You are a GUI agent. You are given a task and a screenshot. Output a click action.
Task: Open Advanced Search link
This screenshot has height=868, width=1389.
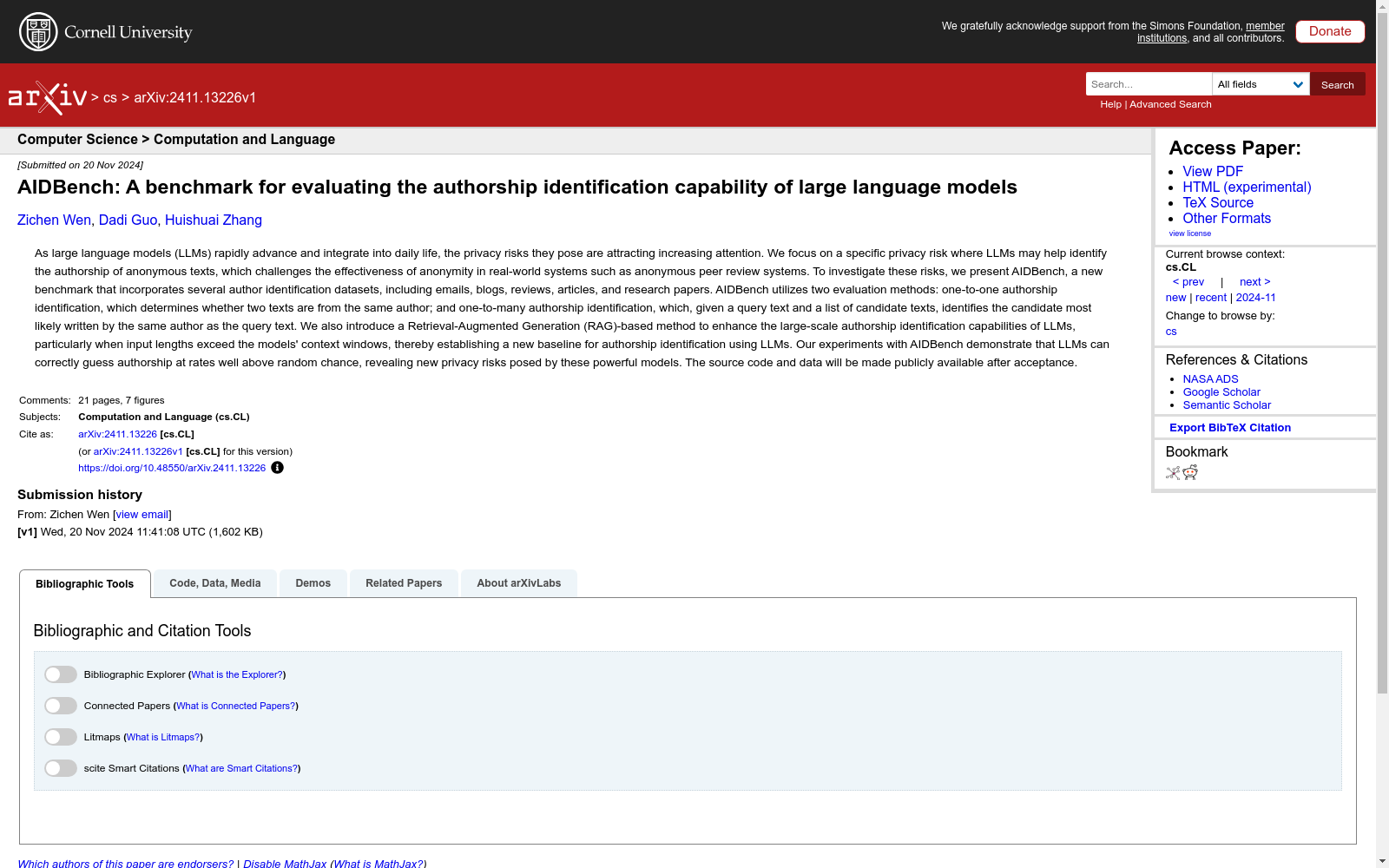(1170, 104)
